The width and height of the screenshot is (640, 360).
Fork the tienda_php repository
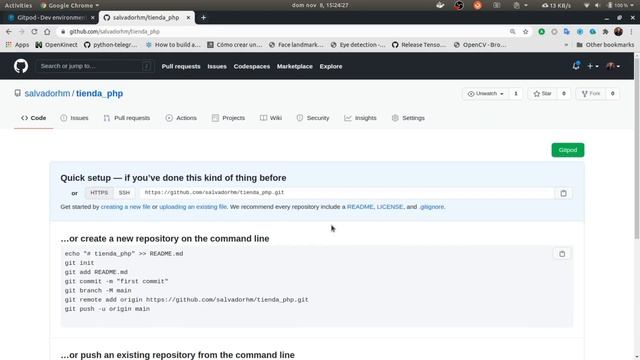click(591, 94)
